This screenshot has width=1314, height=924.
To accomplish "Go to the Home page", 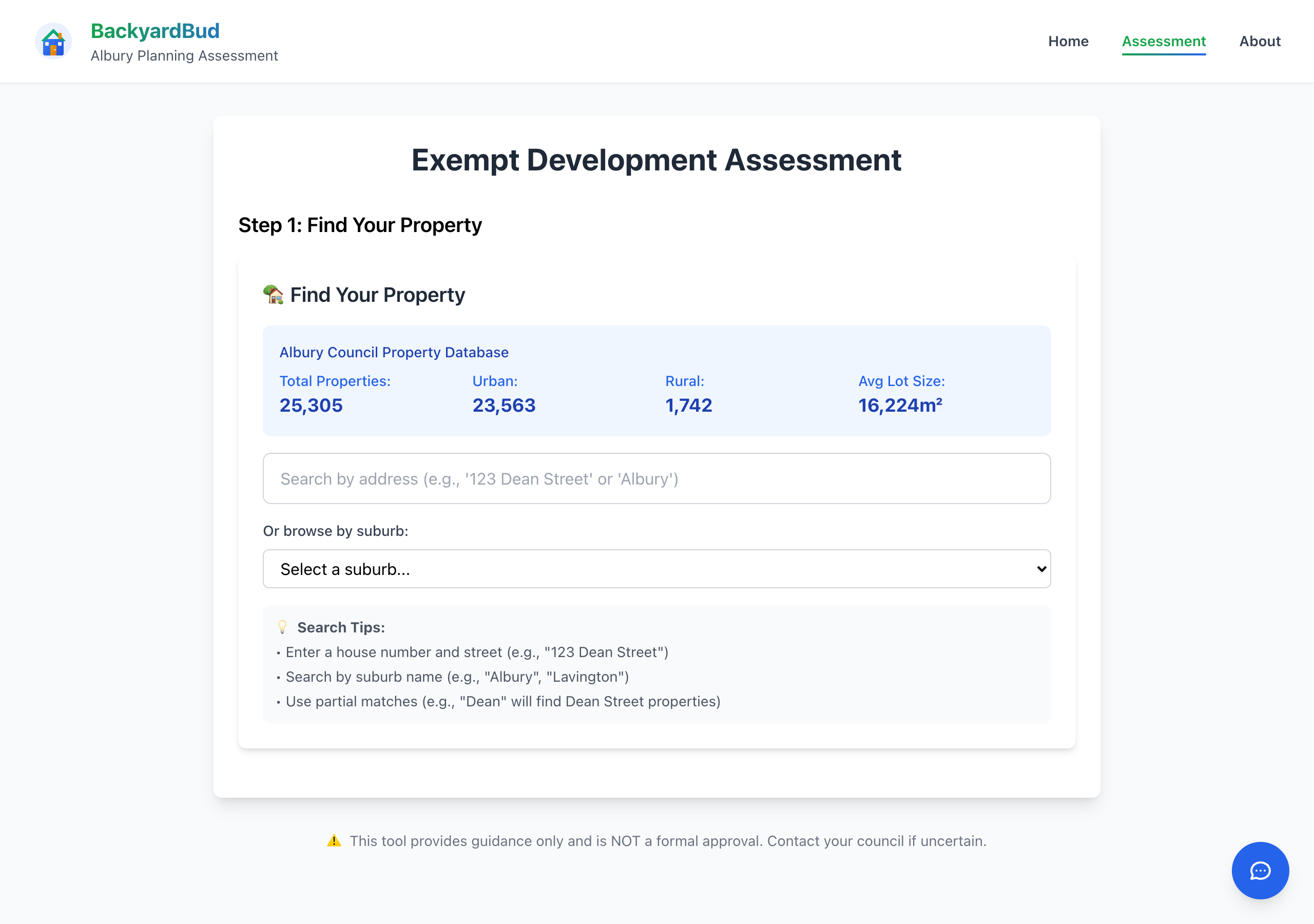I will (1068, 41).
